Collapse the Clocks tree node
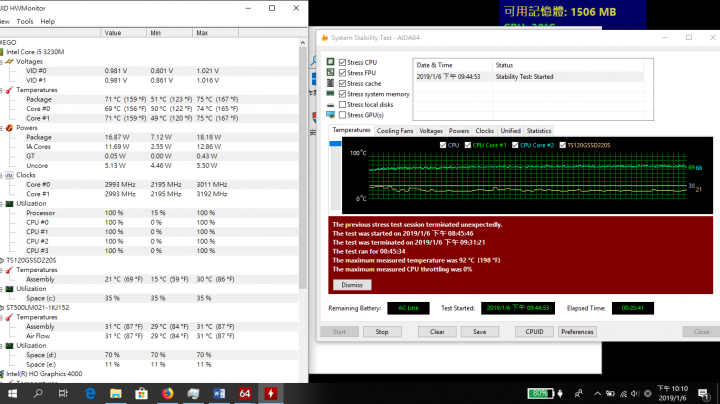The height and width of the screenshot is (404, 720). point(2,175)
